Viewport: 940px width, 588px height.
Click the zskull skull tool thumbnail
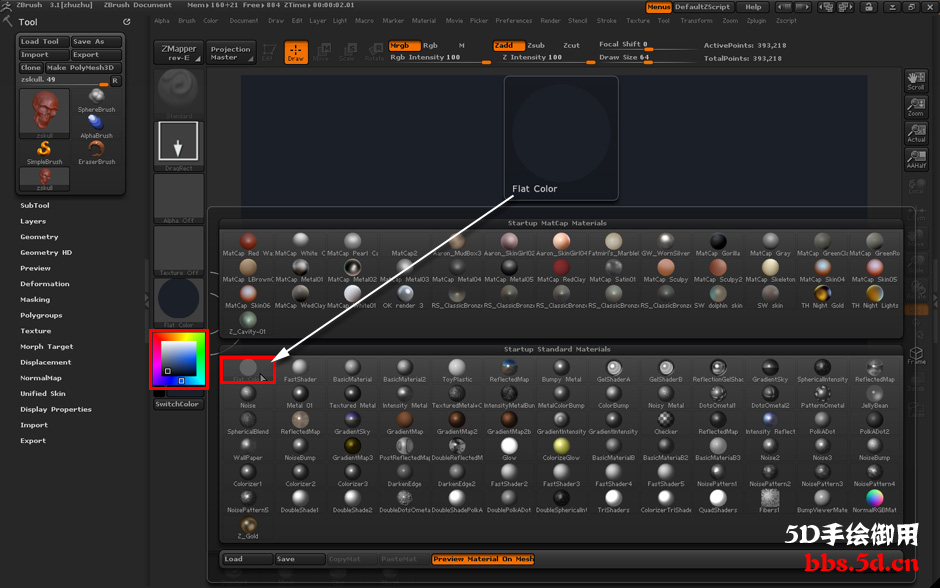pyautogui.click(x=44, y=113)
